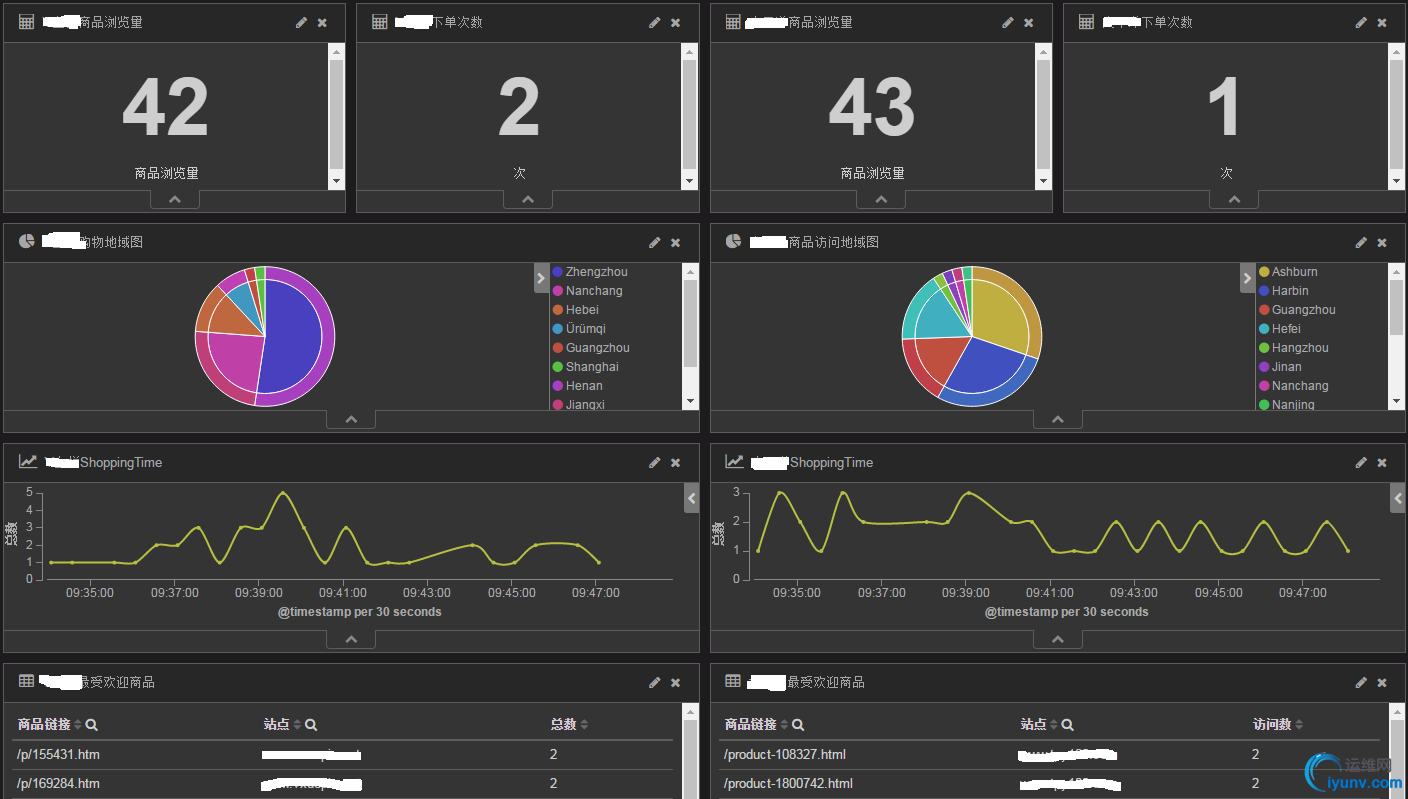This screenshot has height=799, width=1408.
Task: Click Harbin legend entry
Action: coord(1290,291)
